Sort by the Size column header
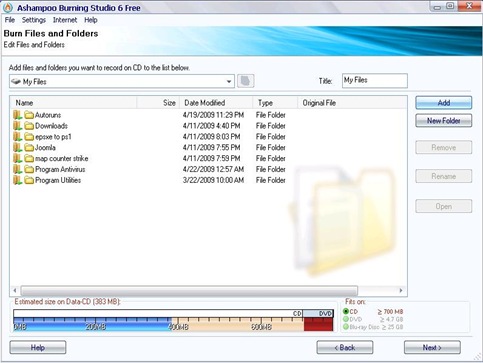 [158, 103]
